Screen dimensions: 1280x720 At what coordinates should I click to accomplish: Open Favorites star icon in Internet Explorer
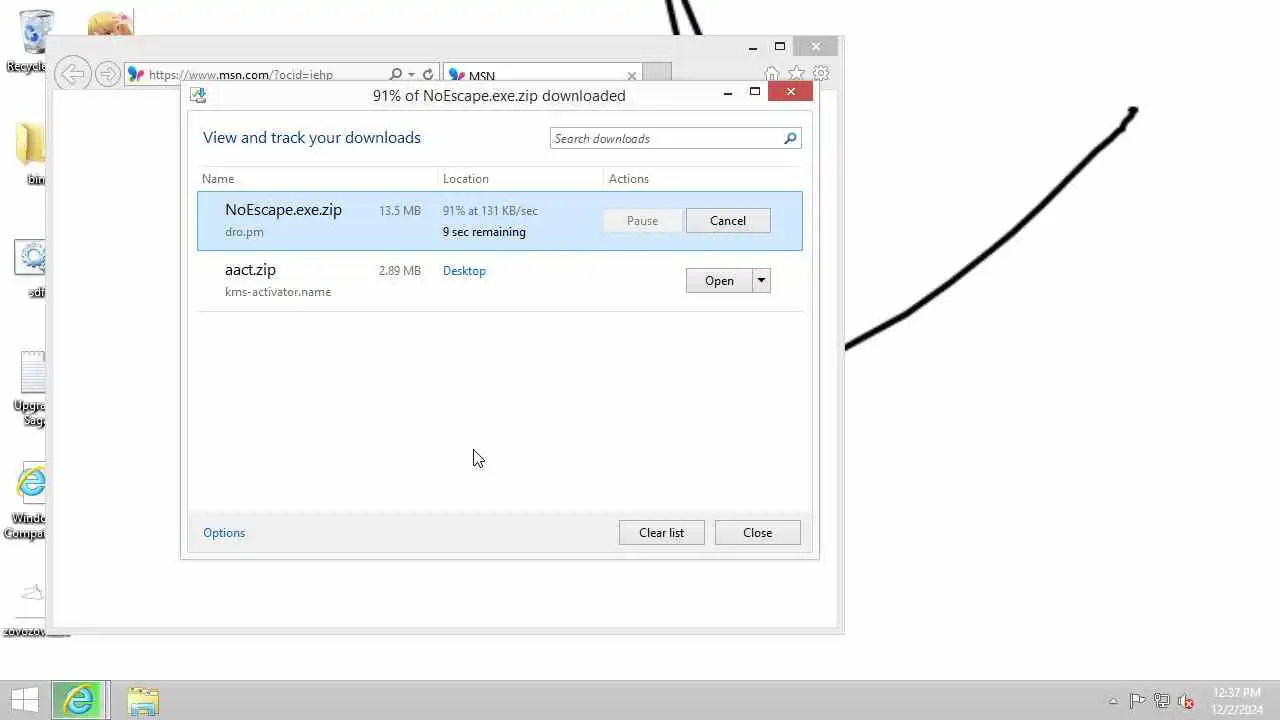point(796,73)
